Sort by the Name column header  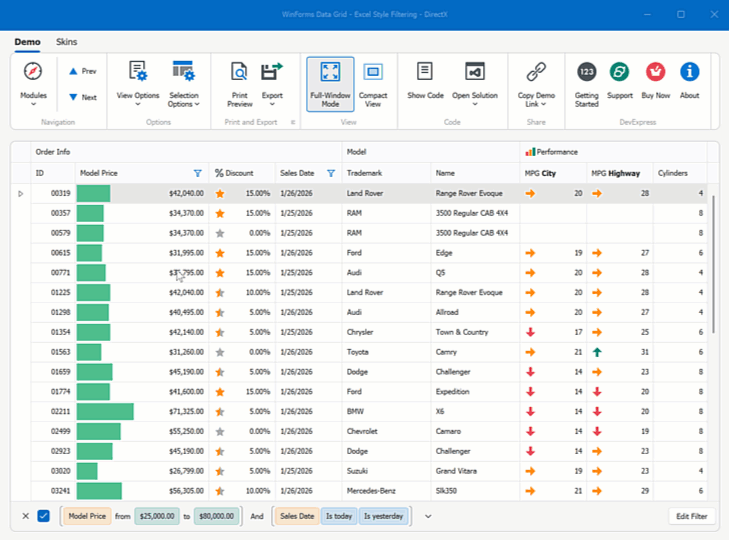tap(475, 173)
